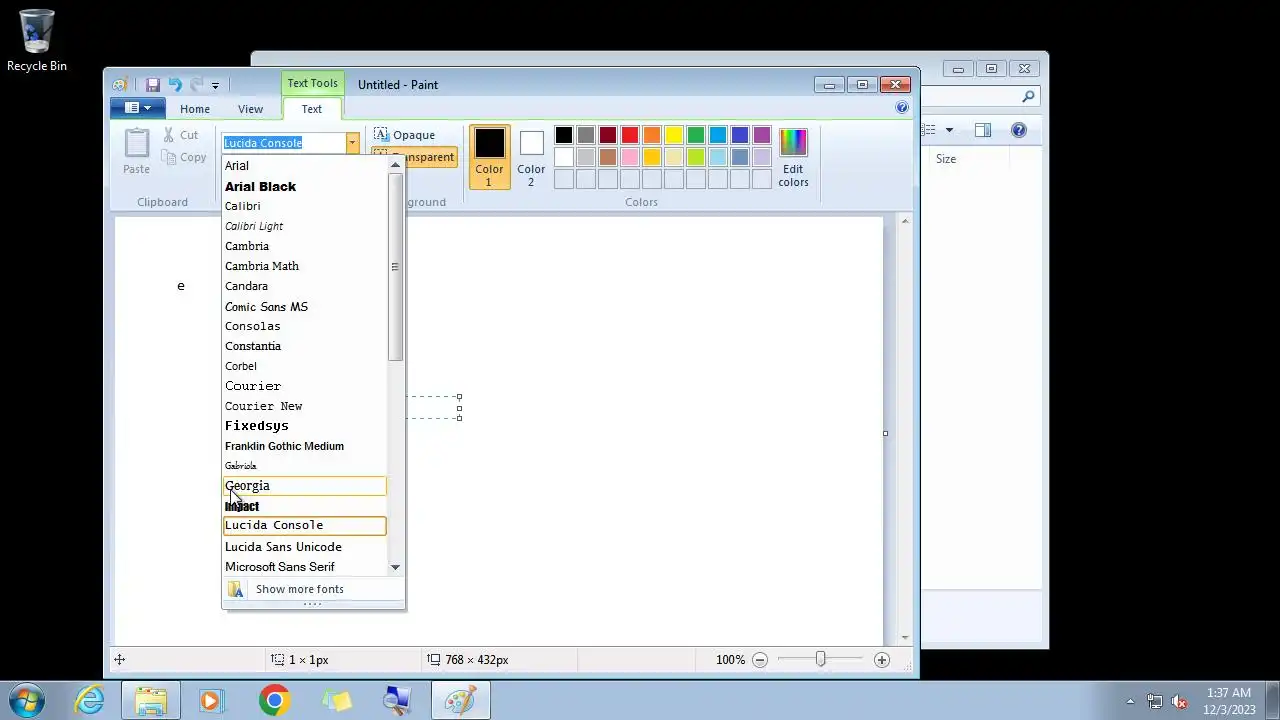Launch Google Chrome from taskbar
Image resolution: width=1280 pixels, height=720 pixels.
(274, 700)
